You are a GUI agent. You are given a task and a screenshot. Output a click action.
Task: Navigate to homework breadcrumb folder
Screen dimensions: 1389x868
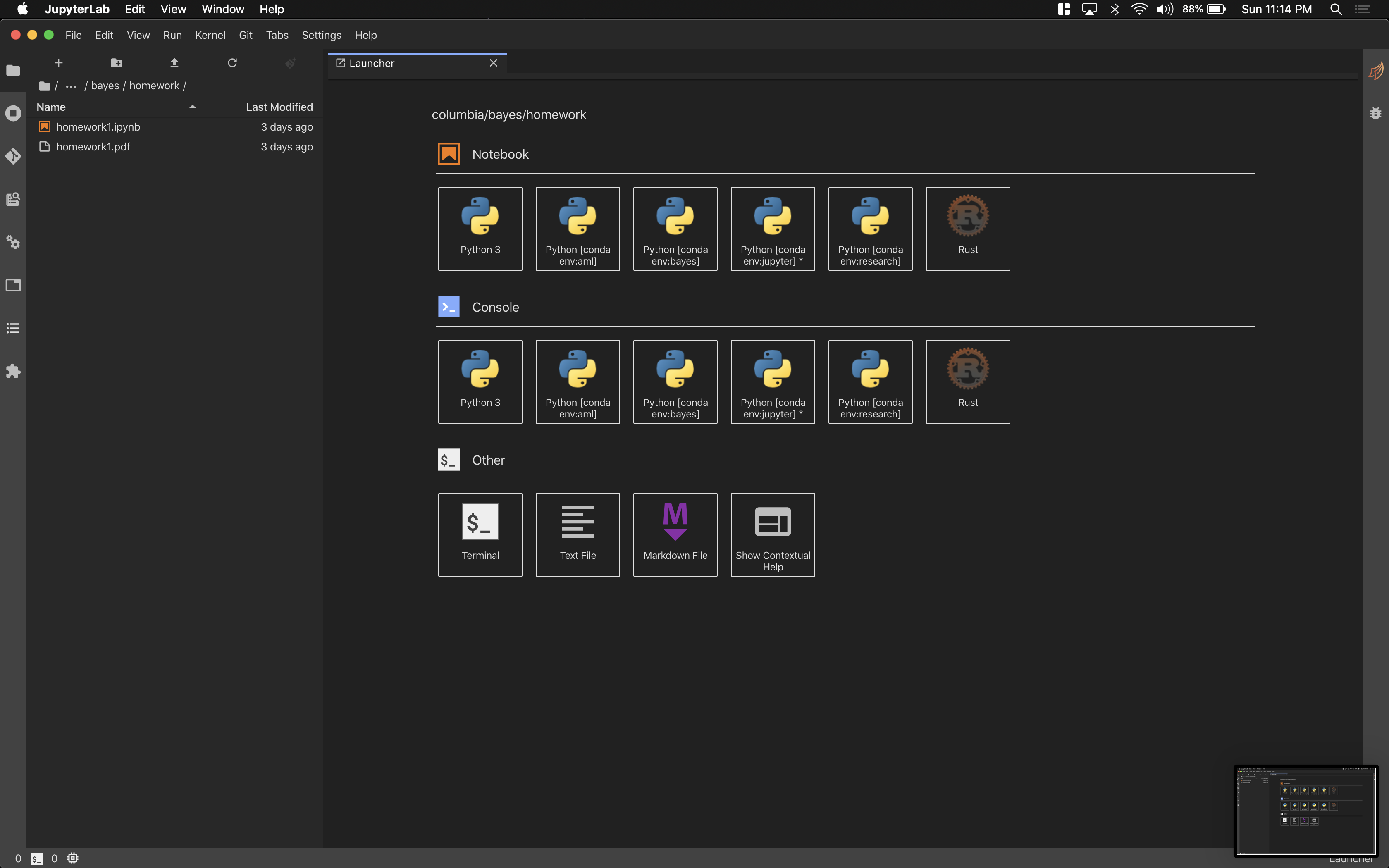tap(154, 86)
